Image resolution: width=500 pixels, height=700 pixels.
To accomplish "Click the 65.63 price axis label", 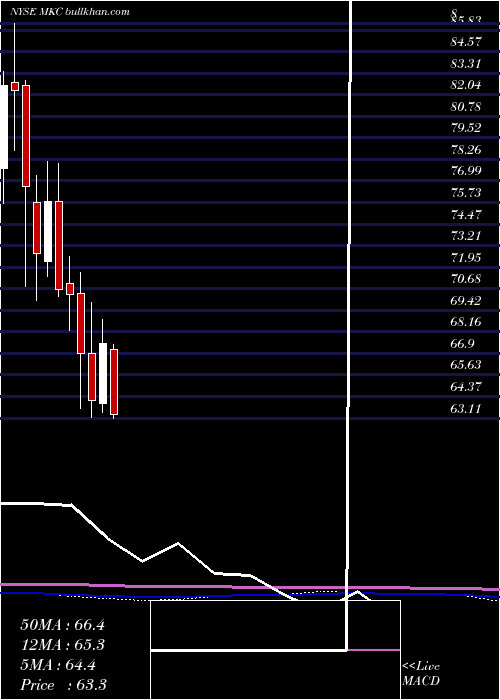I will pyautogui.click(x=466, y=365).
